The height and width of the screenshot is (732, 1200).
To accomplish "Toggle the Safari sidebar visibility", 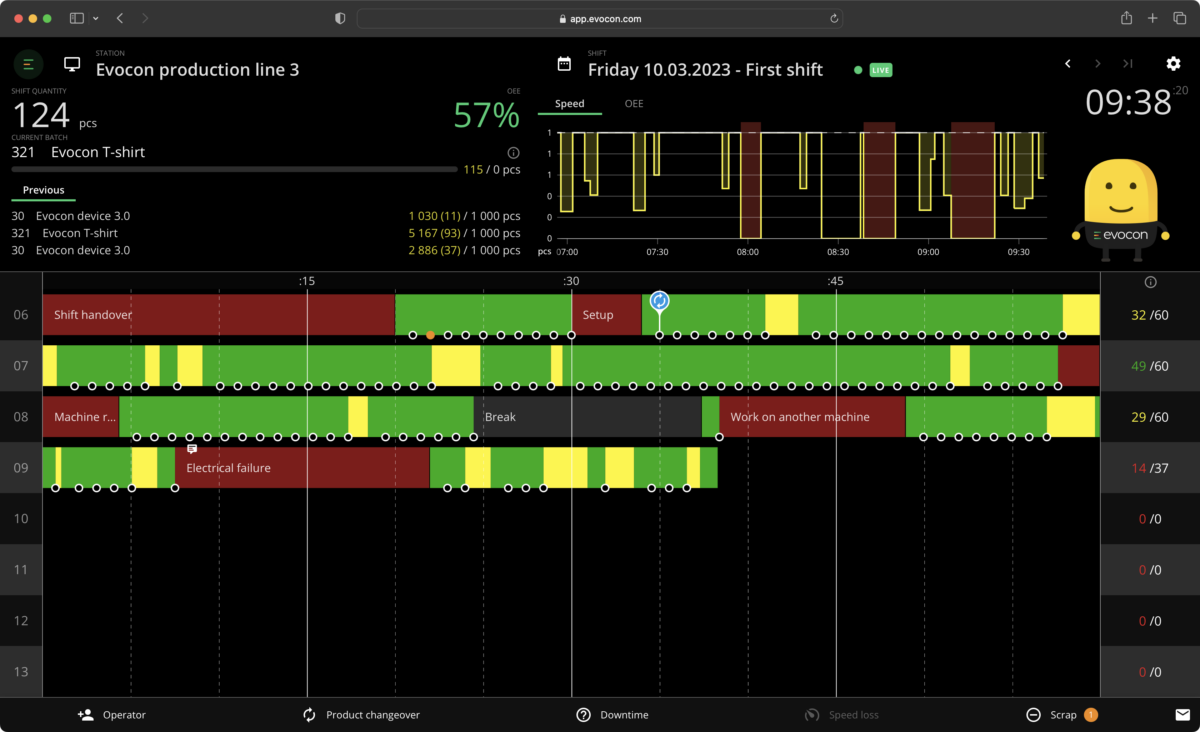I will [75, 17].
